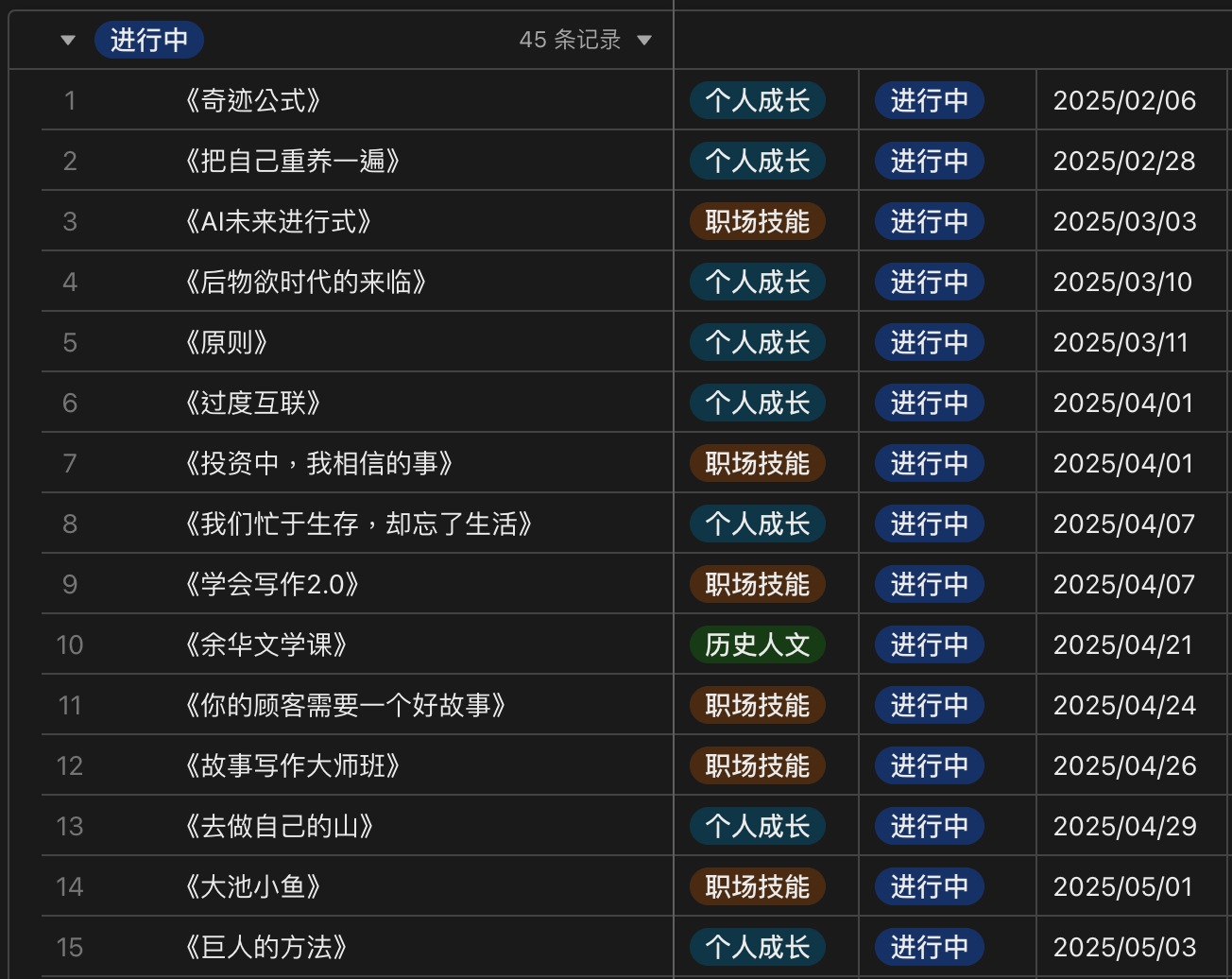Select the book title 《奇迹公式》
This screenshot has width=1232, height=979.
[x=253, y=100]
